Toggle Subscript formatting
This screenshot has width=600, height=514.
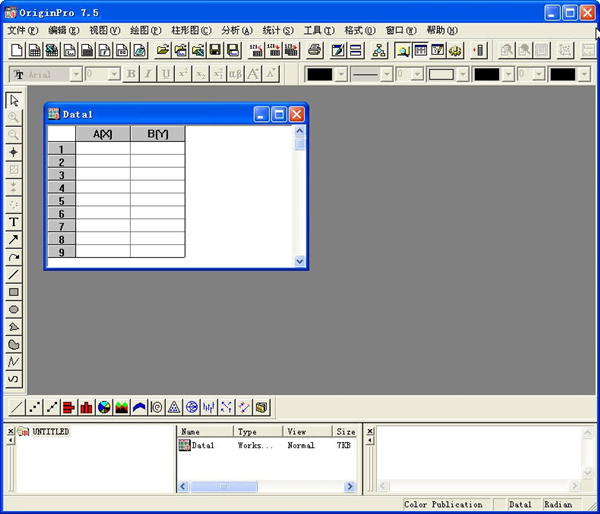201,74
